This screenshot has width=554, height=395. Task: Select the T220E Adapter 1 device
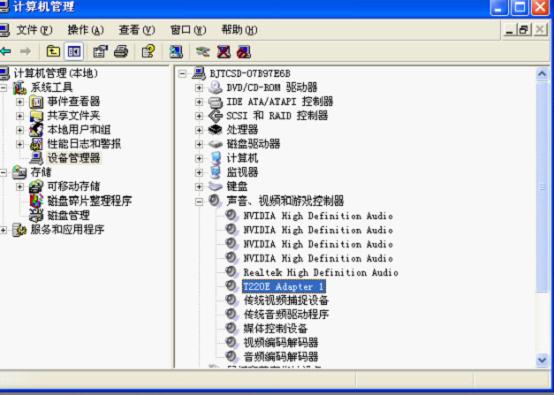284,287
